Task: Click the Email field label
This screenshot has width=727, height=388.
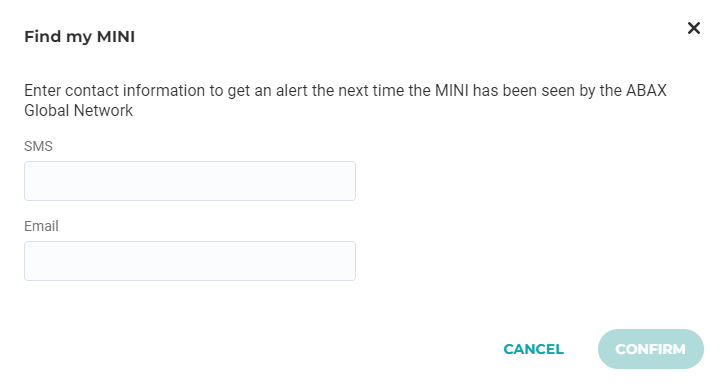Action: click(41, 226)
